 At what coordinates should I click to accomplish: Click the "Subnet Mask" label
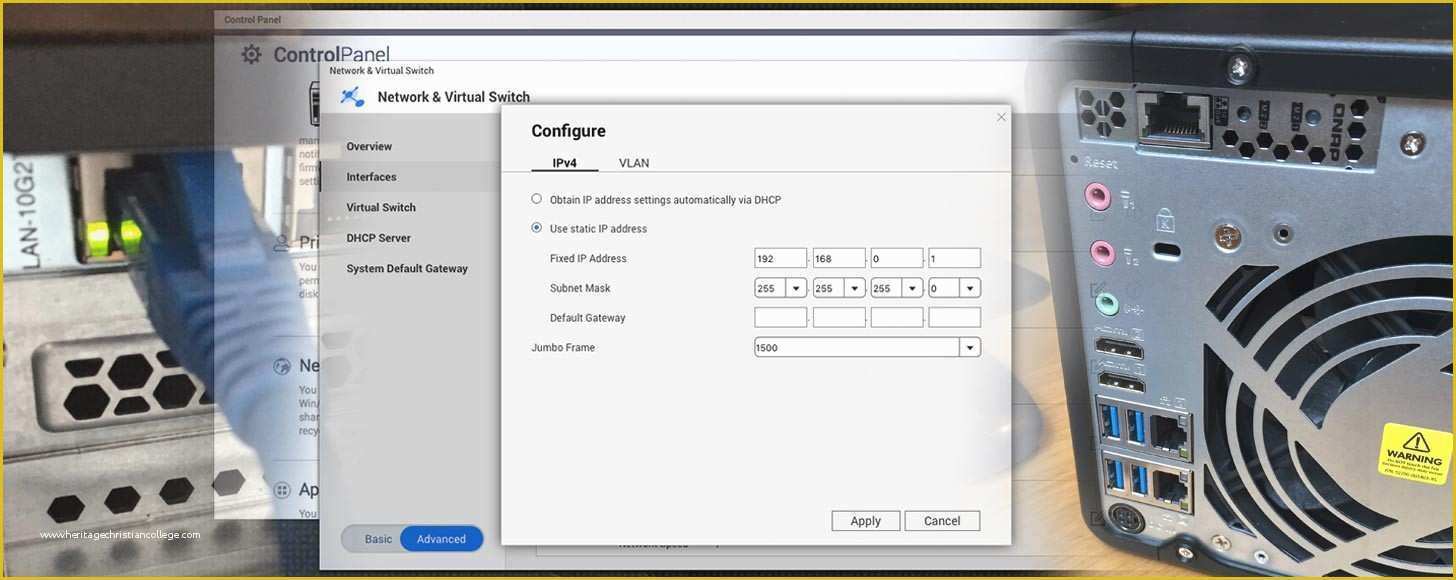coord(580,288)
